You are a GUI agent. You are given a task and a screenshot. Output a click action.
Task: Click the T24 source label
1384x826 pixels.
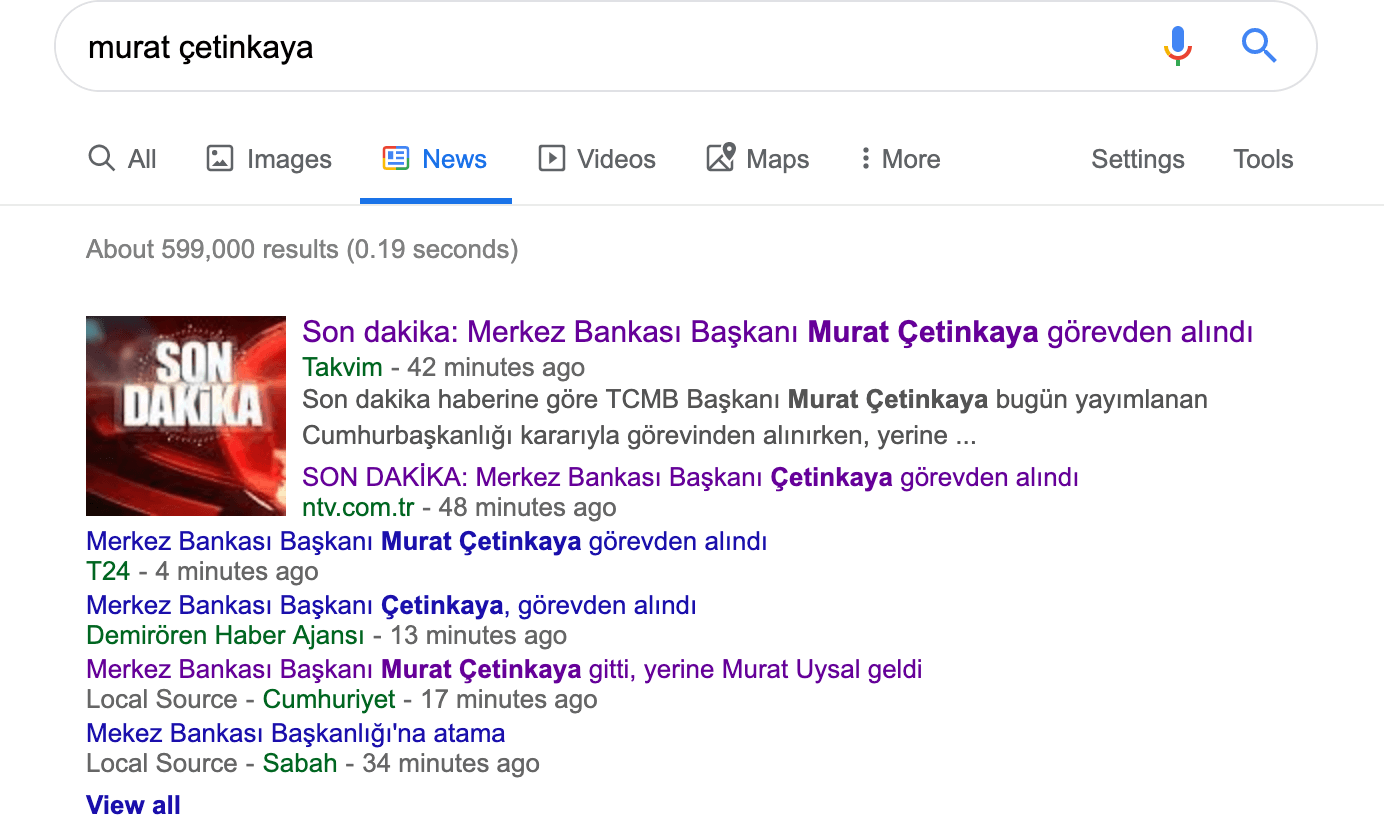[108, 572]
